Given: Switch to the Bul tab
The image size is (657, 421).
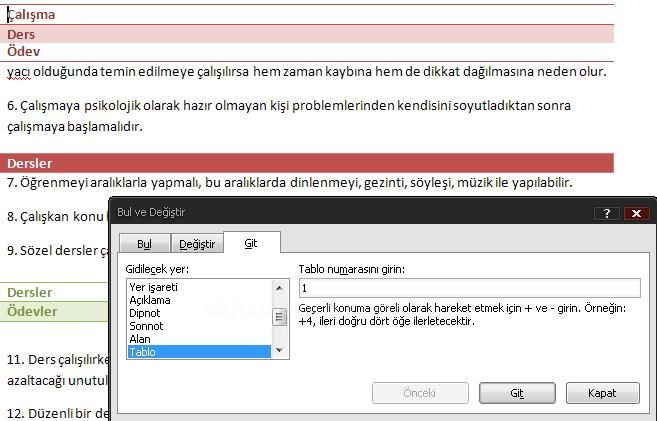Looking at the screenshot, I should (x=145, y=244).
